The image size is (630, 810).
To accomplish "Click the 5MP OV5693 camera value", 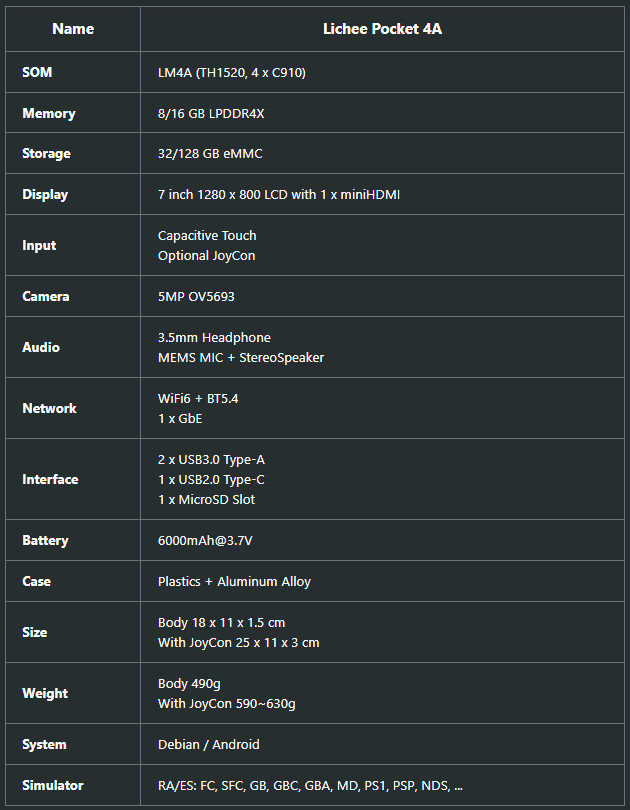I will (x=196, y=296).
